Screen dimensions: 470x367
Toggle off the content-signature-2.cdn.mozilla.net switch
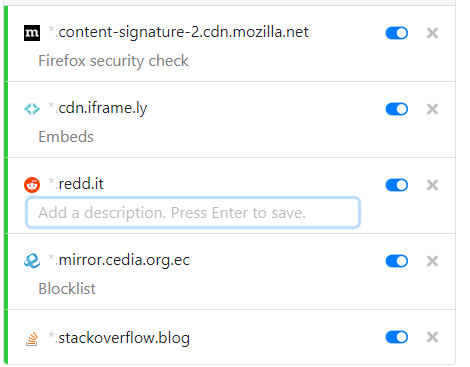(x=397, y=33)
